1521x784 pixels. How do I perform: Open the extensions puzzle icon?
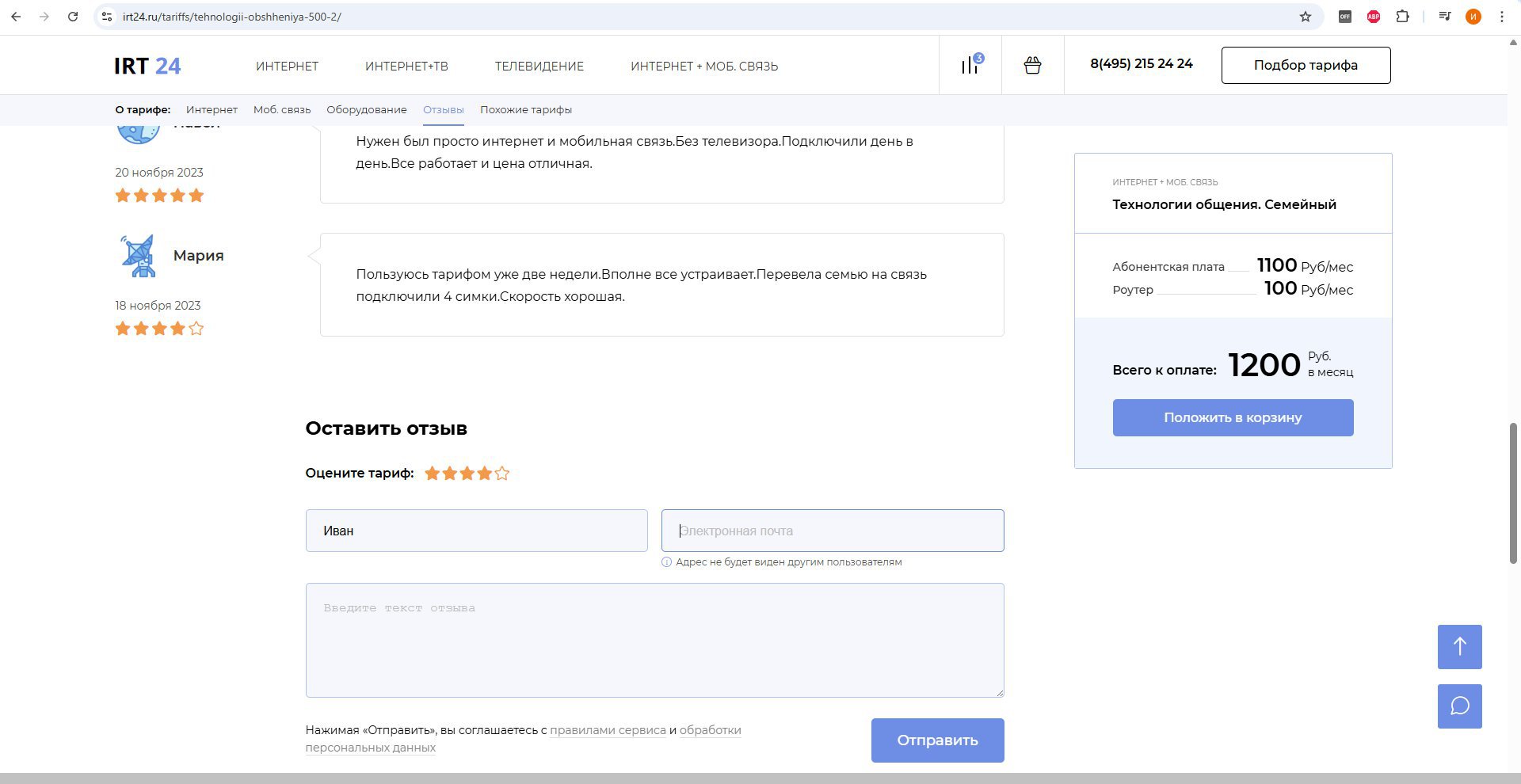pos(1403,17)
